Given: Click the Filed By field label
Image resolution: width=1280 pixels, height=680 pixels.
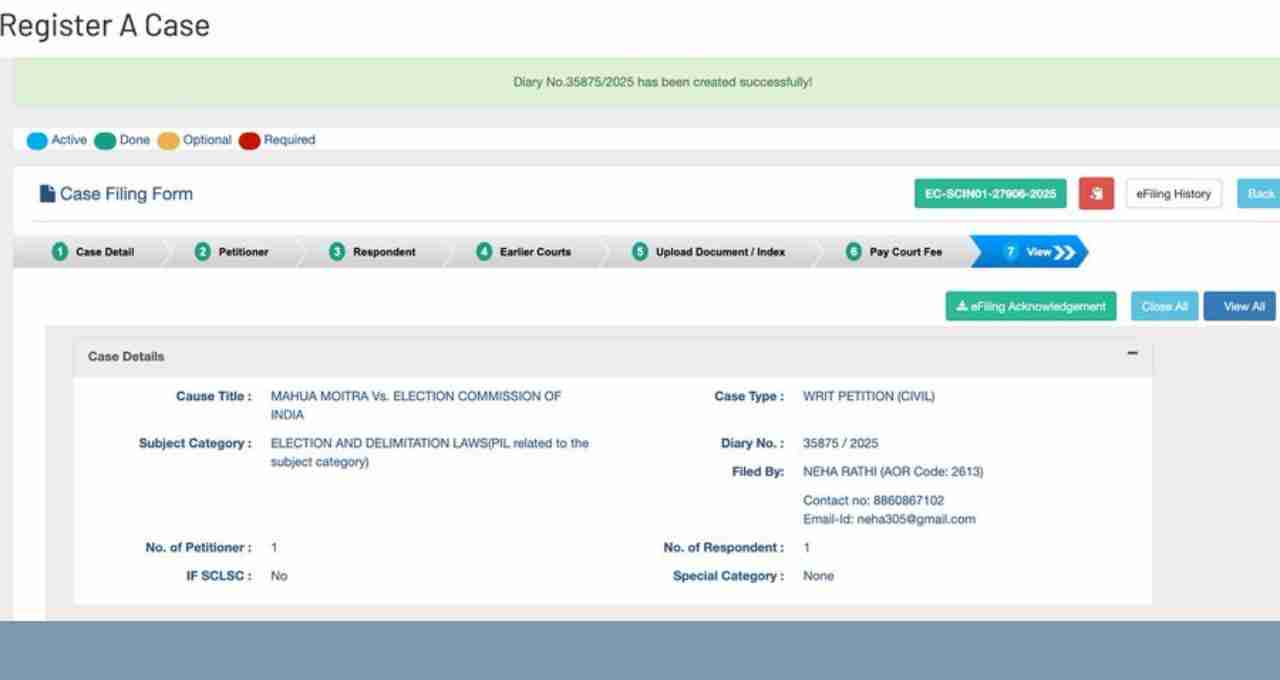Looking at the screenshot, I should point(758,471).
